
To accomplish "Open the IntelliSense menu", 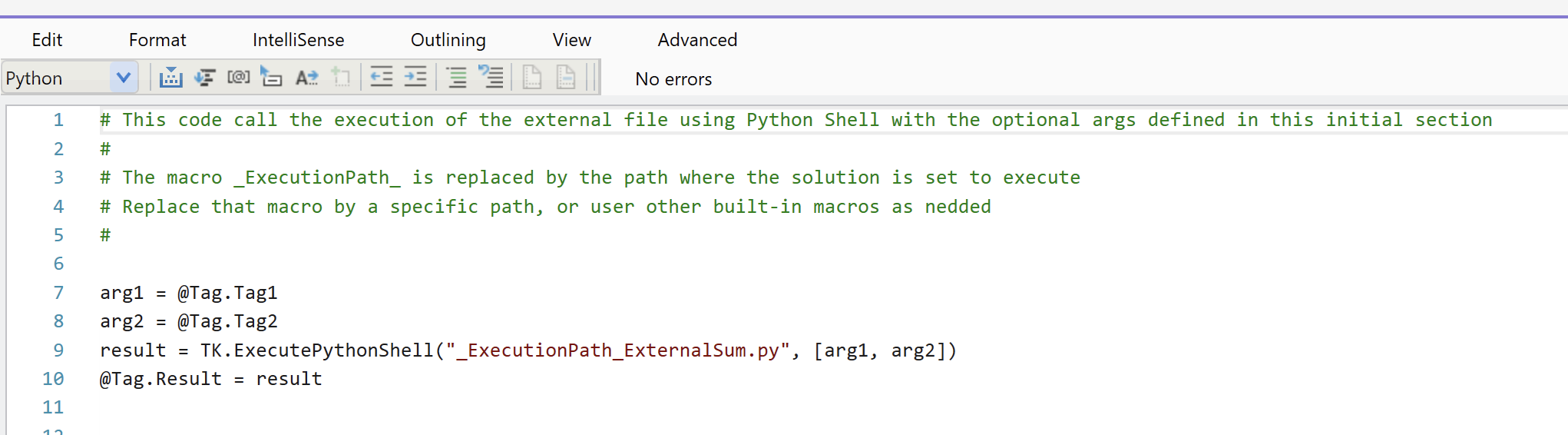I will [x=298, y=40].
